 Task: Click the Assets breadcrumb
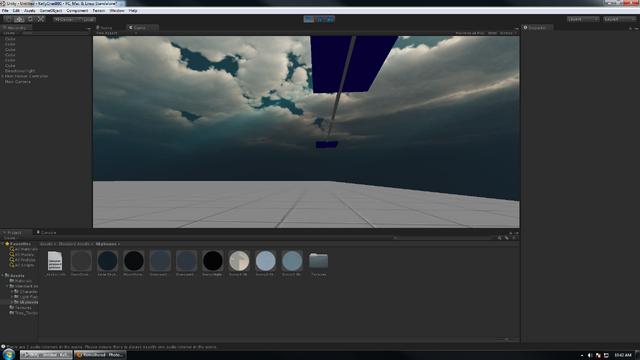point(46,244)
